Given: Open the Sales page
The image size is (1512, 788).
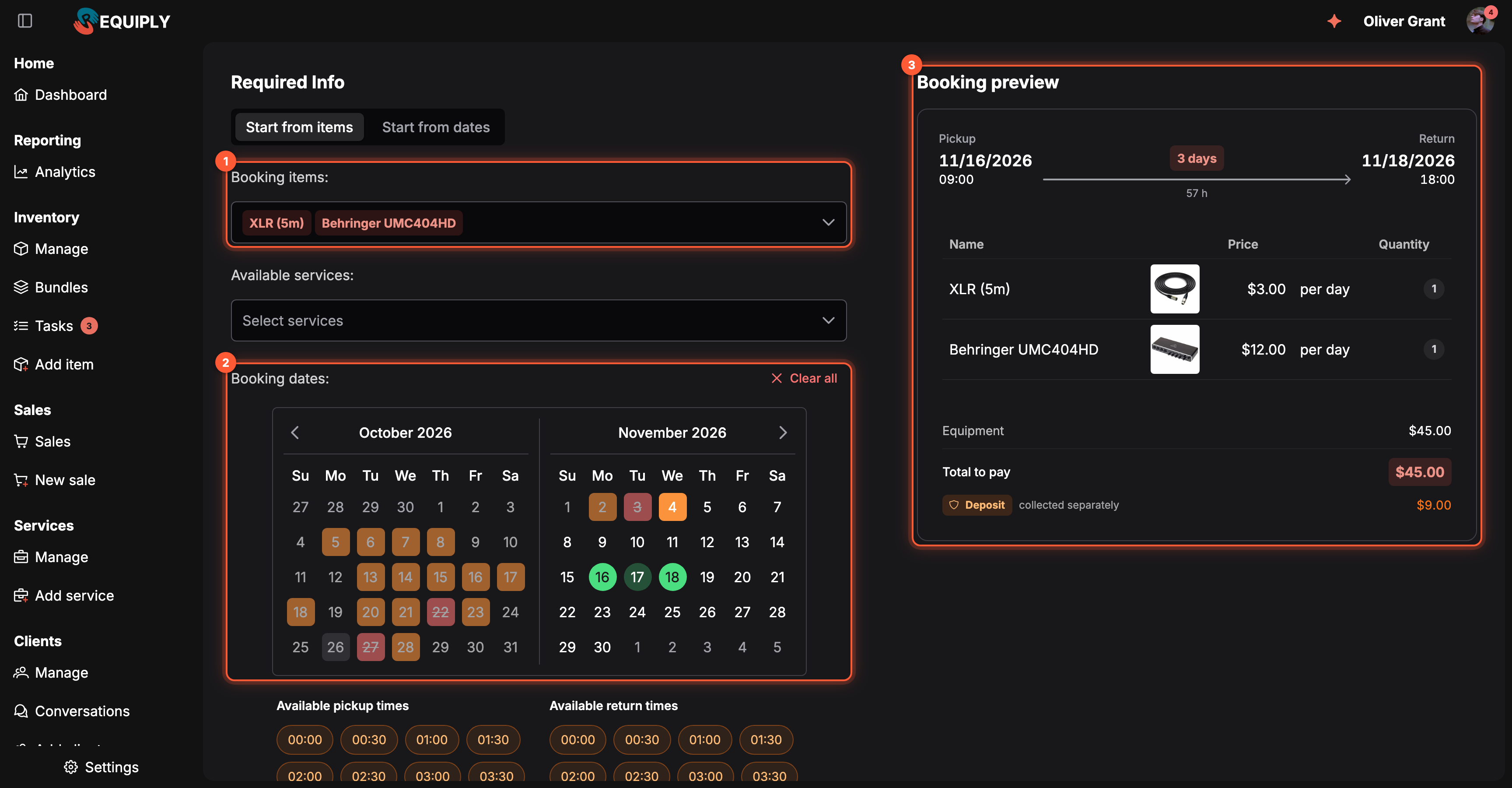Looking at the screenshot, I should (x=42, y=441).
